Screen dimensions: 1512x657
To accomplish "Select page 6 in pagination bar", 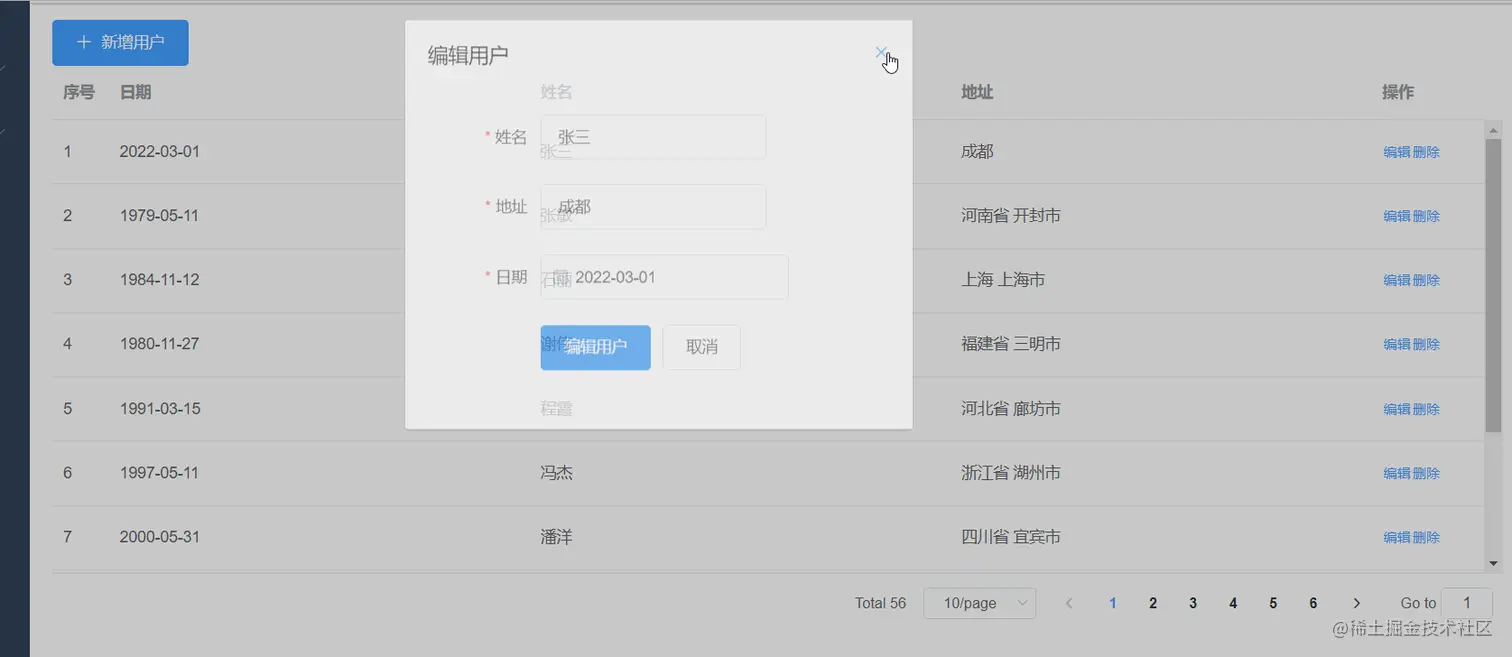I will (1312, 603).
